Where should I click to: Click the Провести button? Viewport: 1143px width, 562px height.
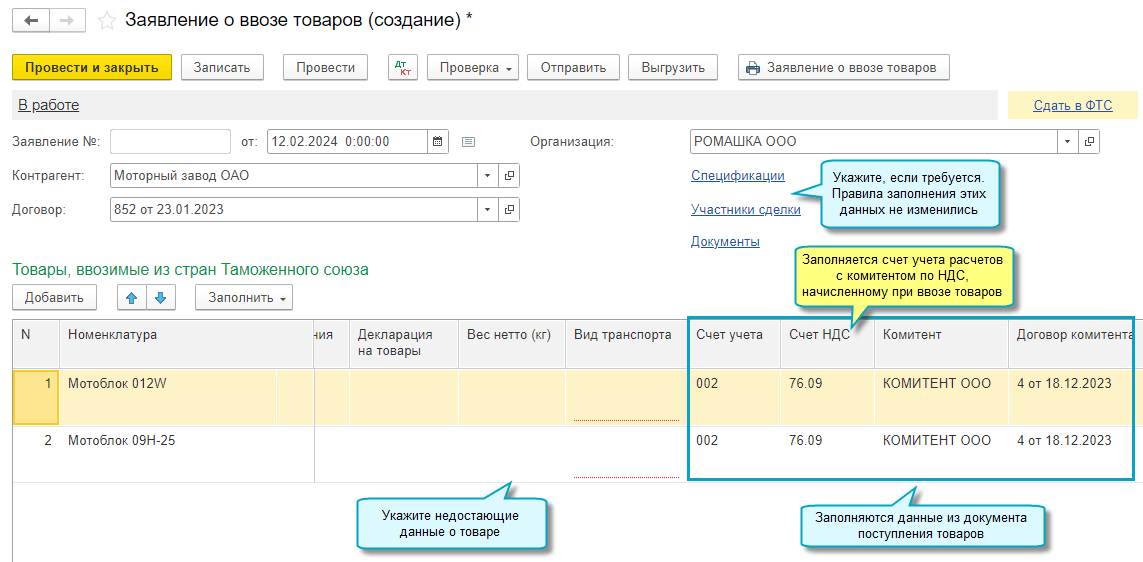[325, 67]
